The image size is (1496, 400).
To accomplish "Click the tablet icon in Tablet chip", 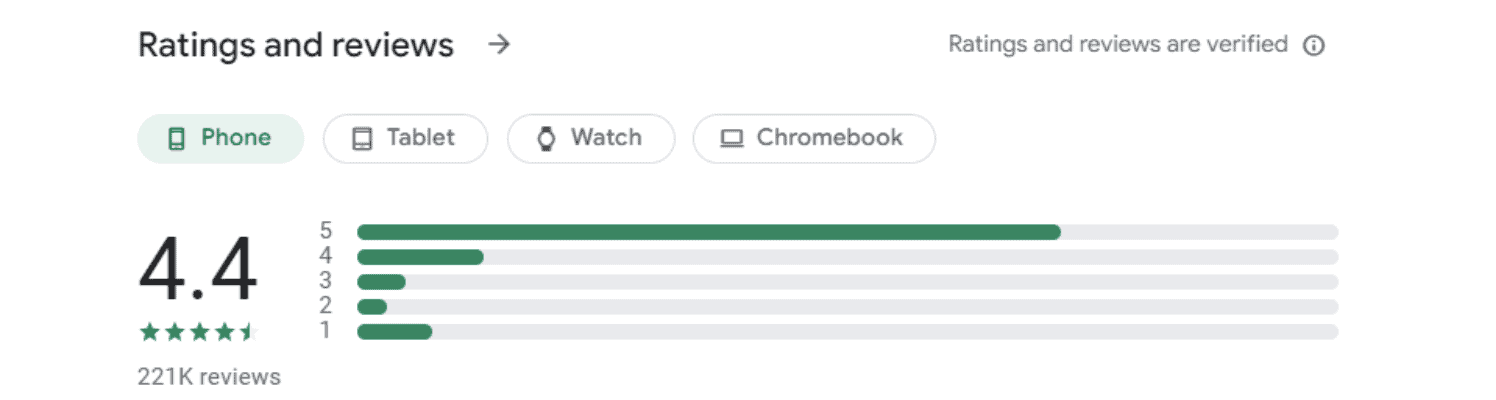I will 362,139.
